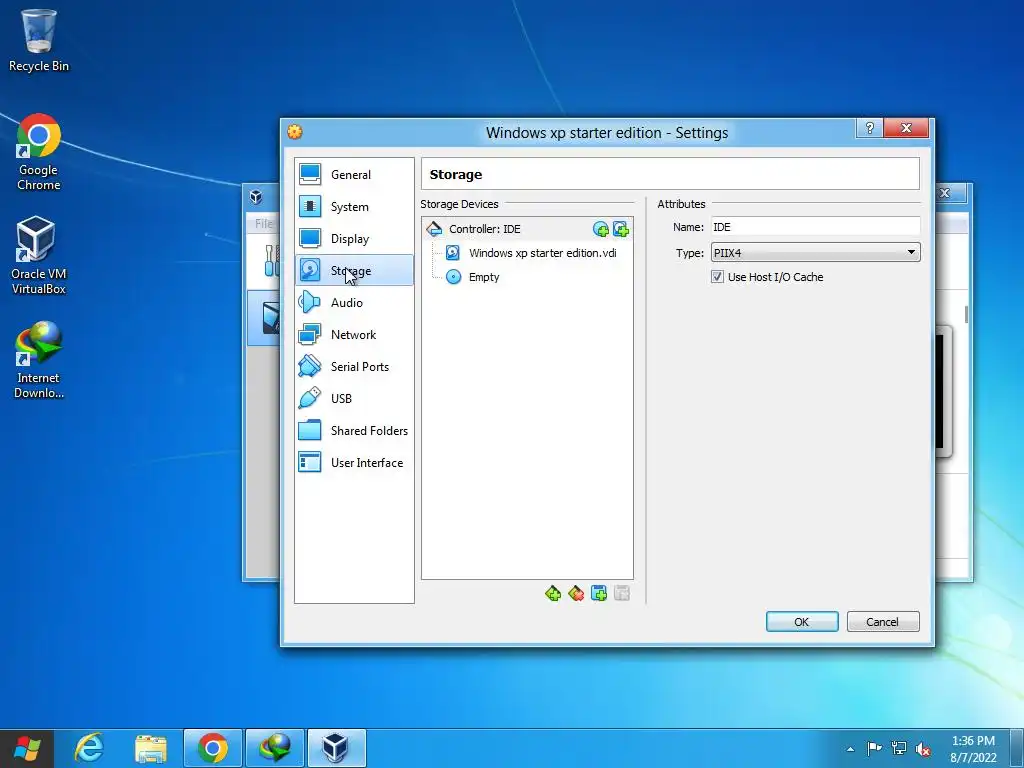The width and height of the screenshot is (1024, 768).
Task: Open the USB settings category
Action: 354,398
